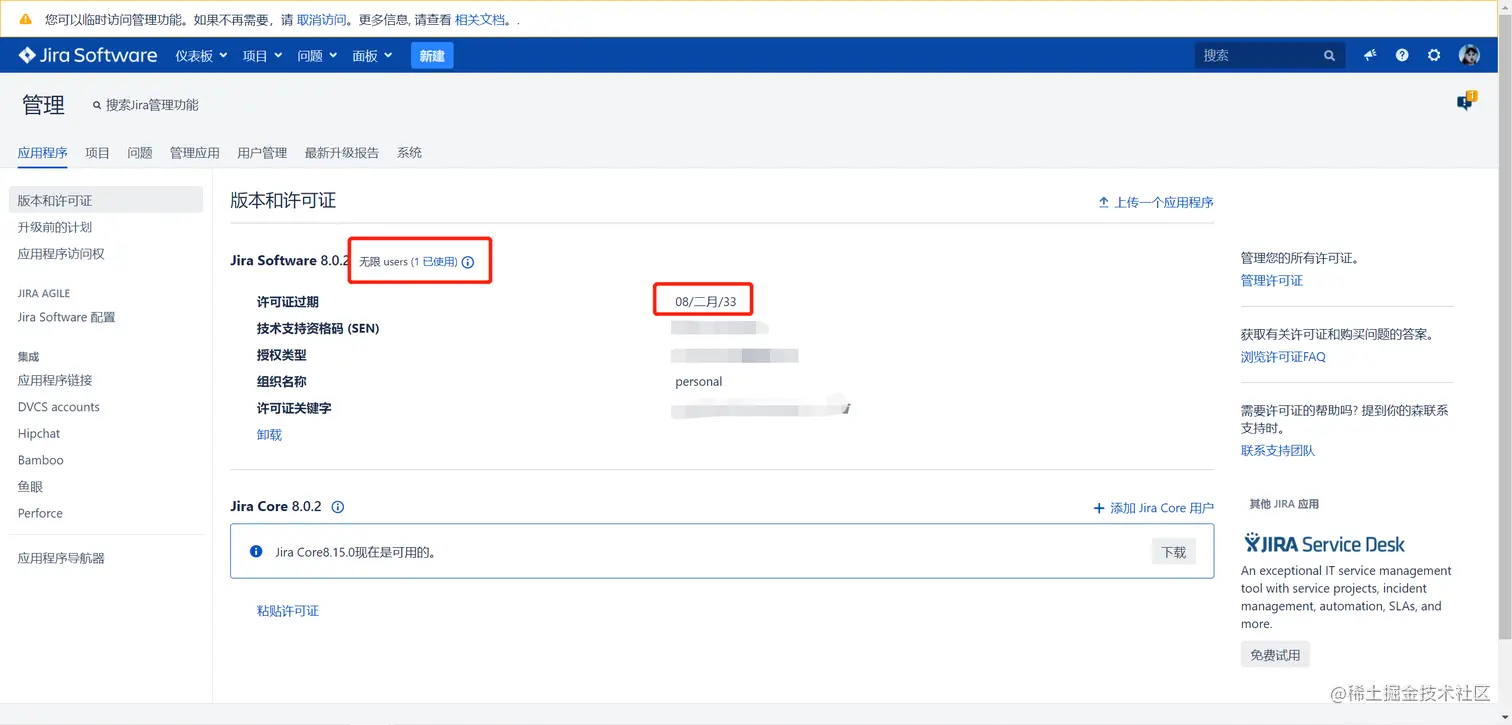Click the 取消访问 link in banner
The width and height of the screenshot is (1512, 725).
(321, 19)
